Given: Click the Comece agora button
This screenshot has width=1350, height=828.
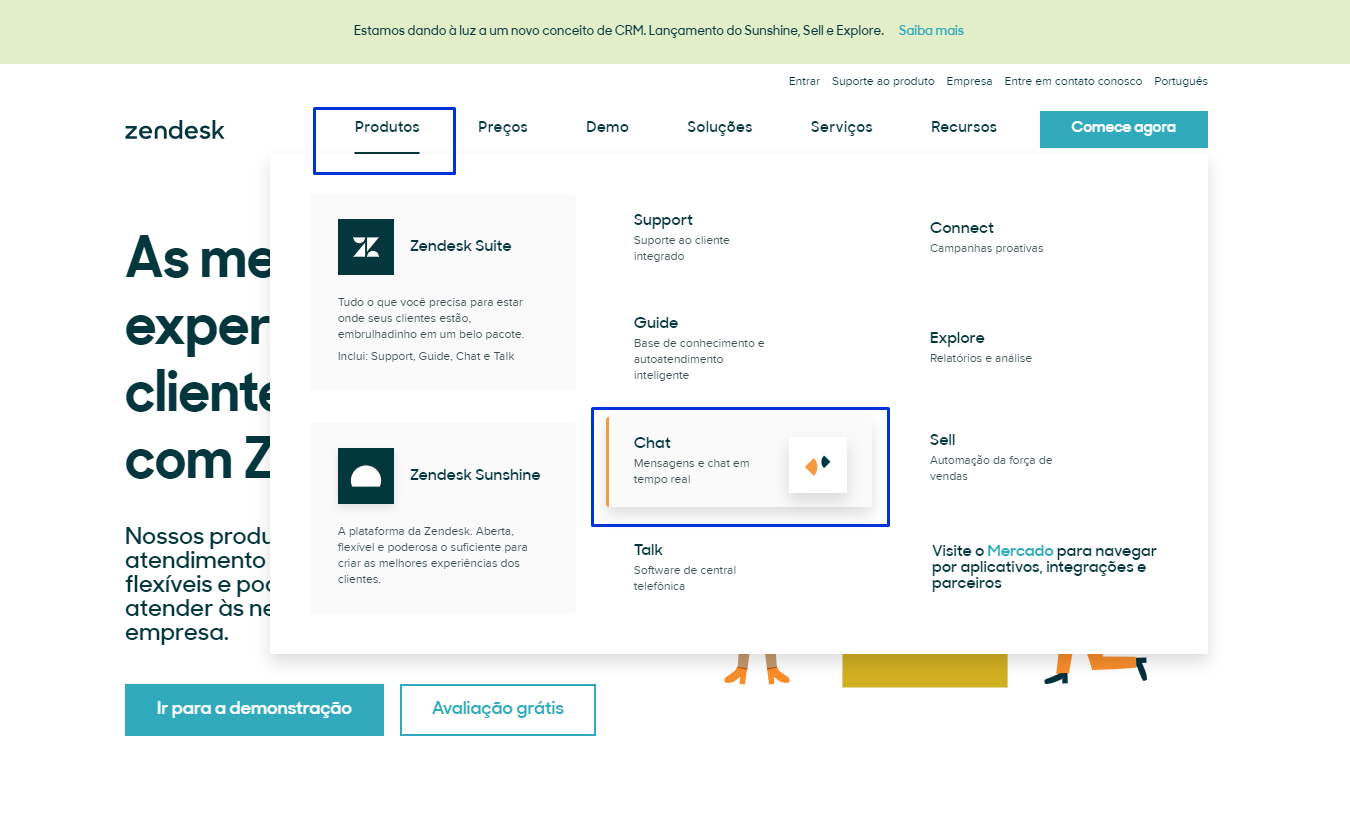Looking at the screenshot, I should tap(1124, 129).
